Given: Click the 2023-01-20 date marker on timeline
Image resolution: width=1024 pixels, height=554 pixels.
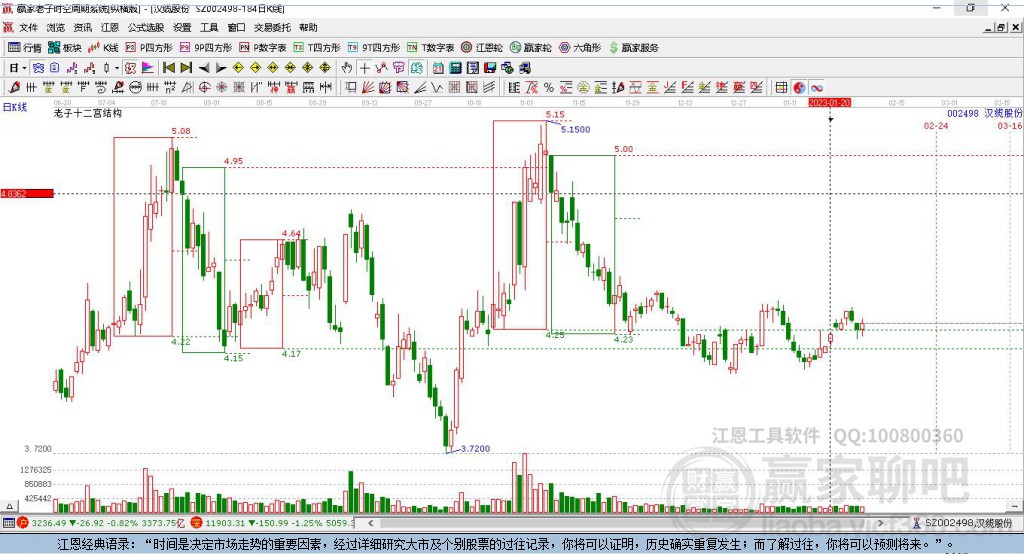Looking at the screenshot, I should [x=829, y=102].
